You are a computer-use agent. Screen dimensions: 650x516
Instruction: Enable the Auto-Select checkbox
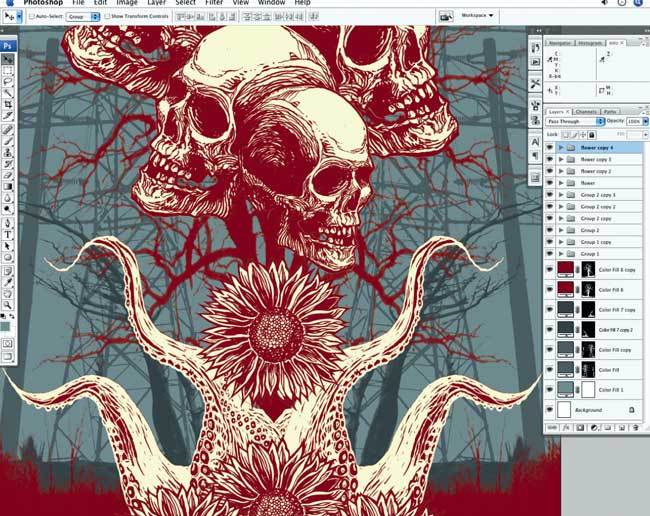click(x=32, y=17)
